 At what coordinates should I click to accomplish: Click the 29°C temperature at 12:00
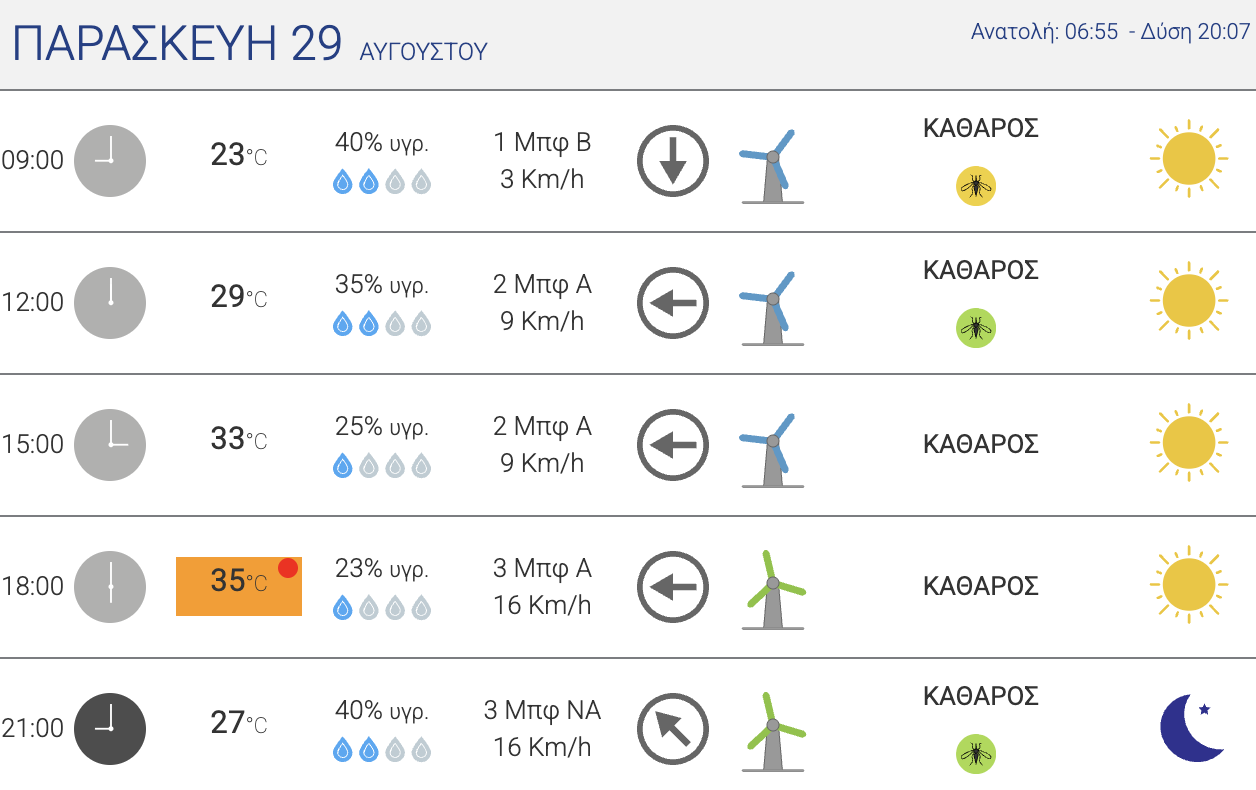[x=239, y=297]
